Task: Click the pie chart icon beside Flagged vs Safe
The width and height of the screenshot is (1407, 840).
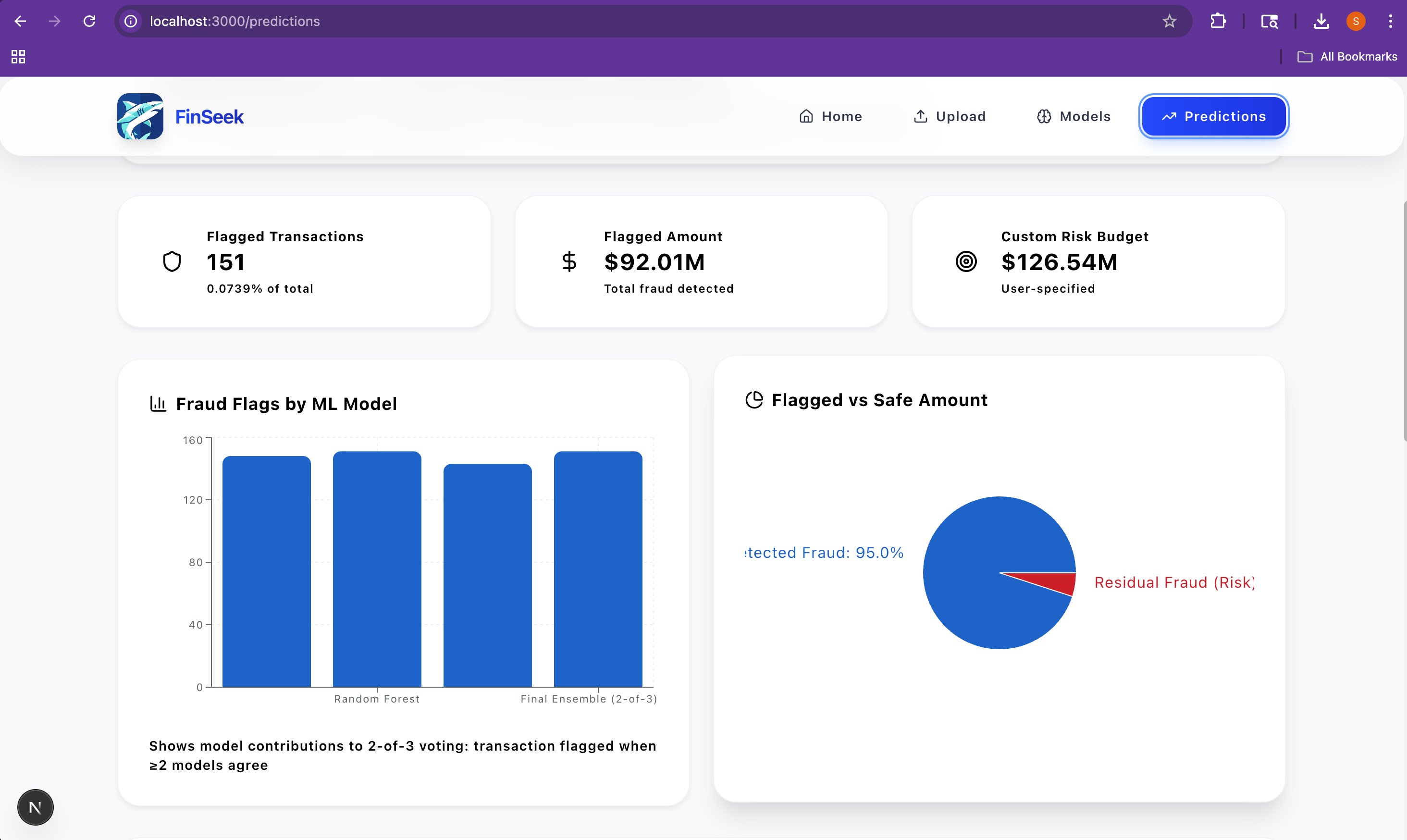Action: (x=754, y=400)
